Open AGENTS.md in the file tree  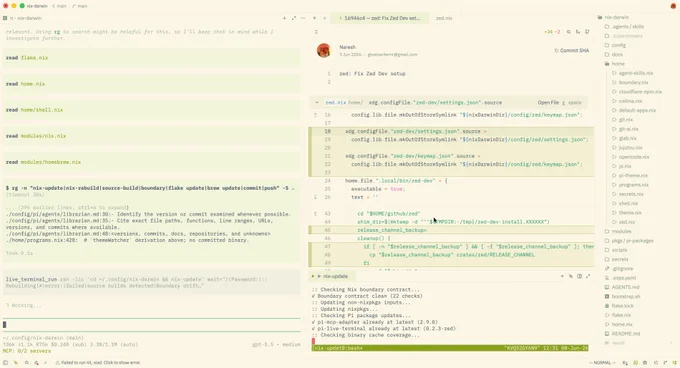click(622, 287)
